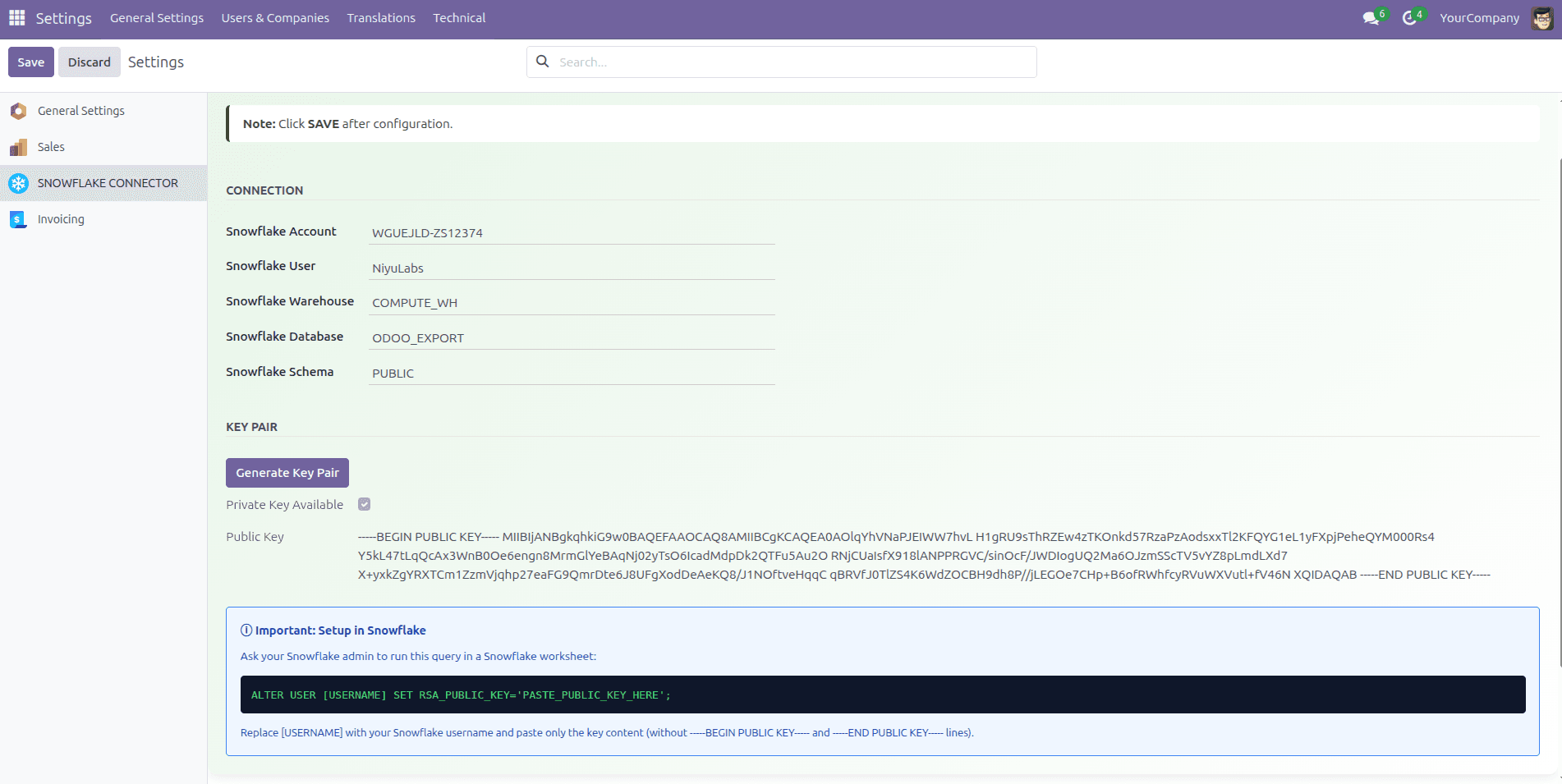Select Sales in the sidebar
The height and width of the screenshot is (784, 1562).
[x=103, y=147]
